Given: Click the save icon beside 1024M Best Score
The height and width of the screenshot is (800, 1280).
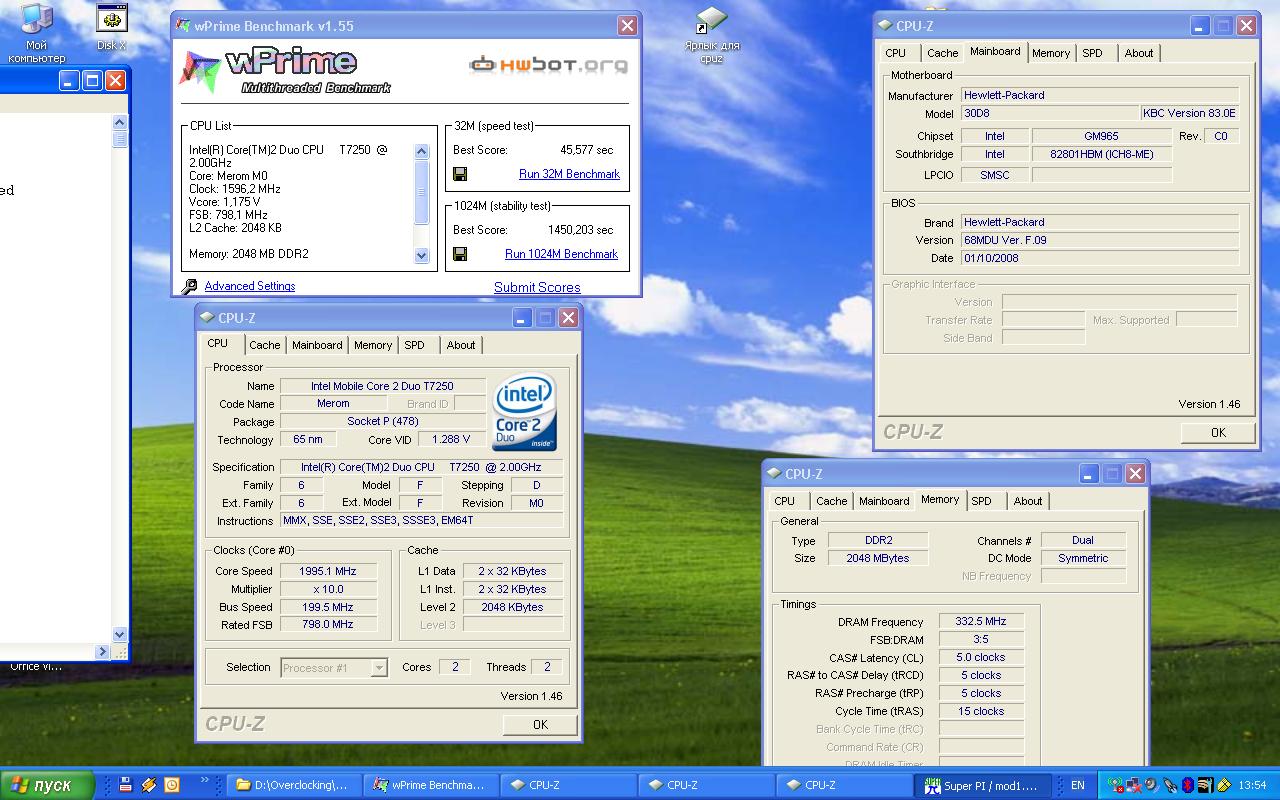Looking at the screenshot, I should point(460,254).
